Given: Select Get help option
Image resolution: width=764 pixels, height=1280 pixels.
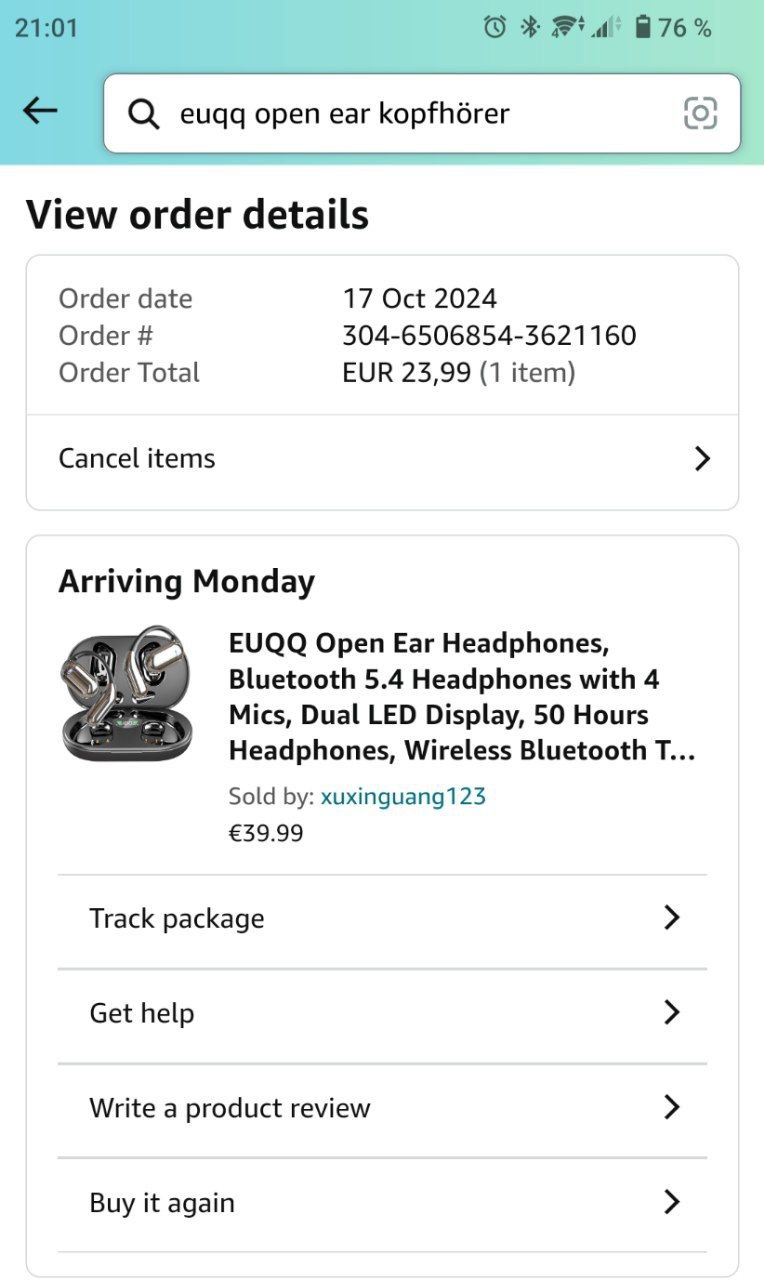Looking at the screenshot, I should pyautogui.click(x=142, y=1013).
